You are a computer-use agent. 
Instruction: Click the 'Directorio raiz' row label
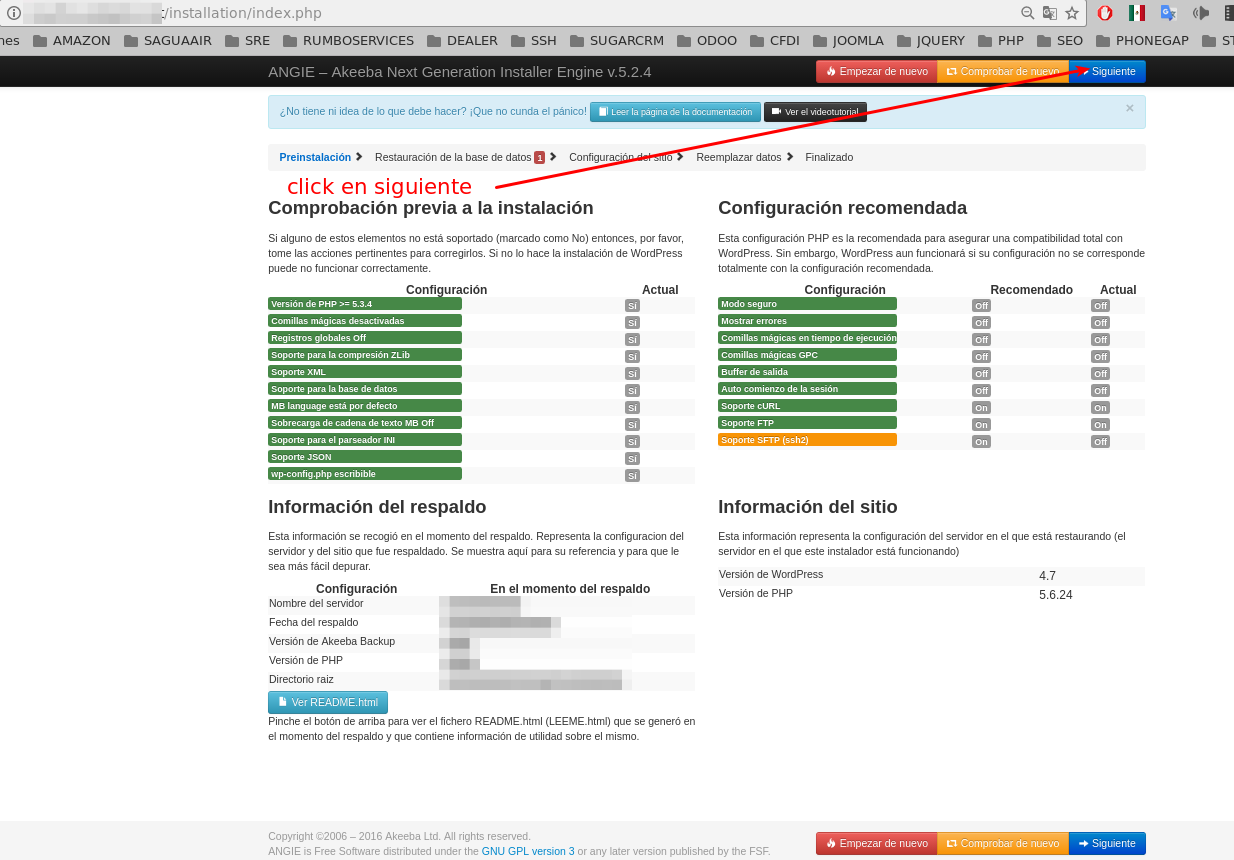301,679
